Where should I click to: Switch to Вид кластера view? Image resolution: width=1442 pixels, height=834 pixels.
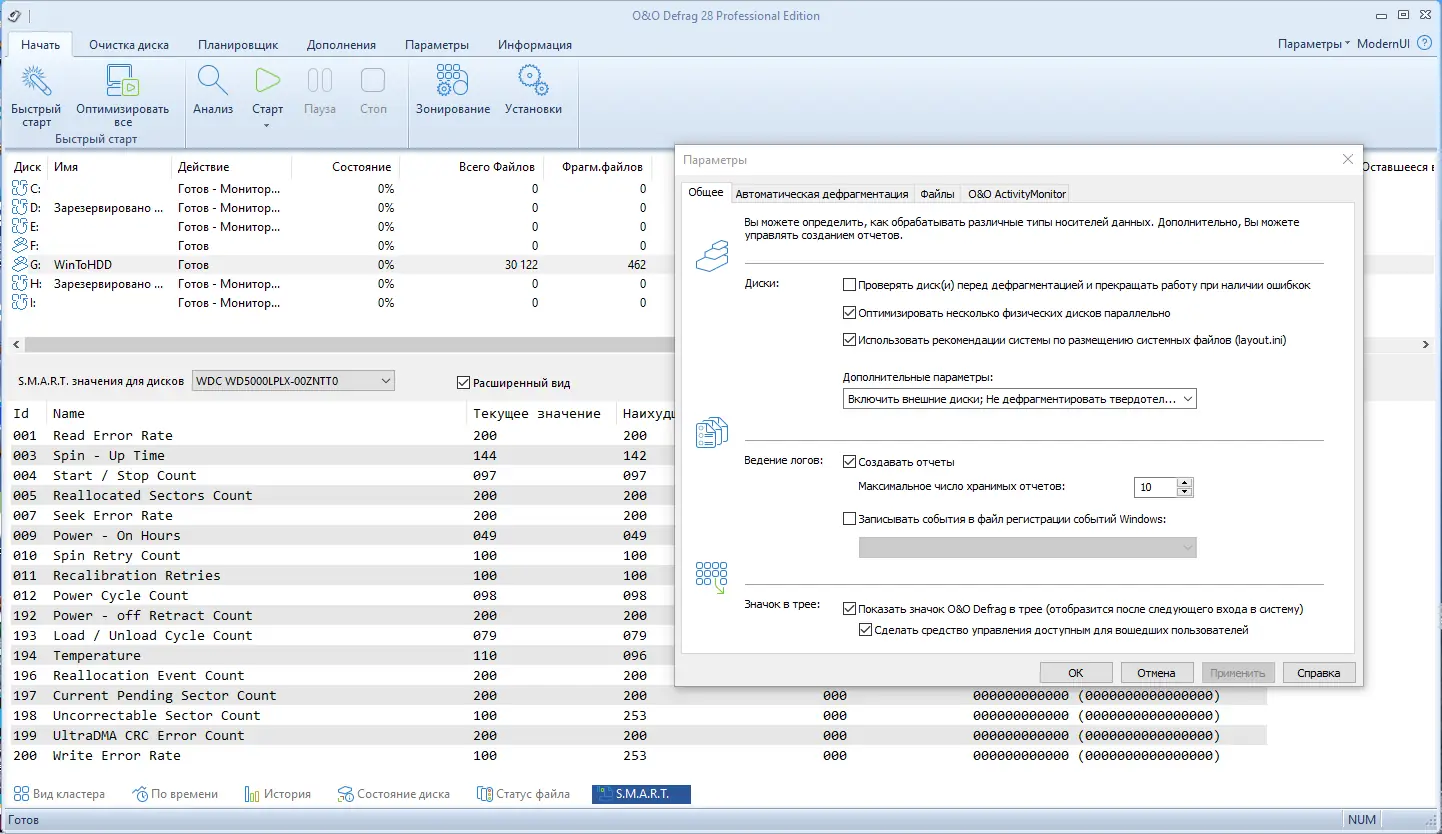[59, 794]
